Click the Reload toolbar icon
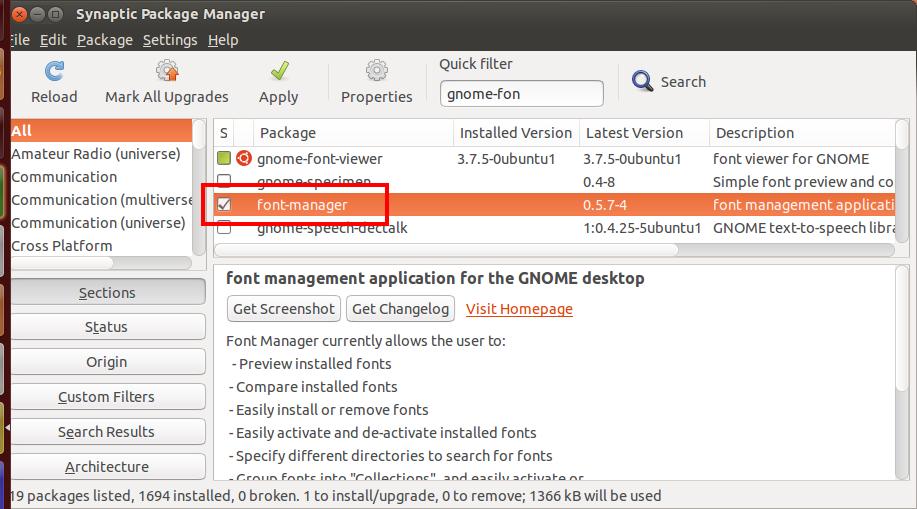Viewport: 917px width, 509px height. point(54,72)
